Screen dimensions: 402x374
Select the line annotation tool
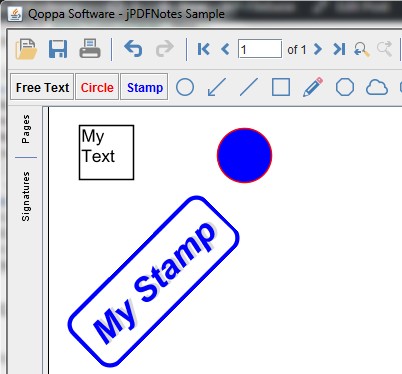(249, 87)
